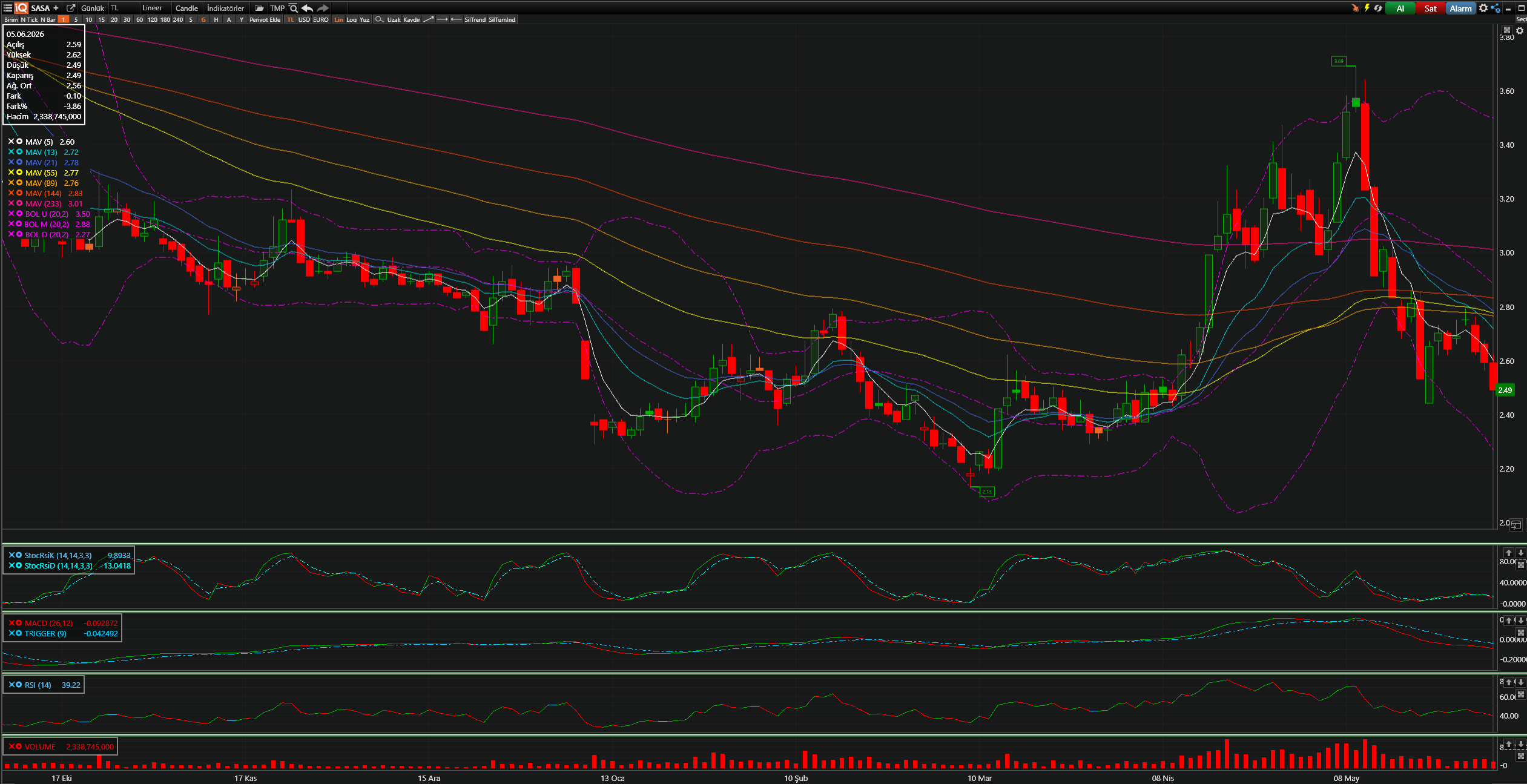Remove MAV (233) indicator with X
Viewport: 1527px width, 784px height.
pos(11,203)
